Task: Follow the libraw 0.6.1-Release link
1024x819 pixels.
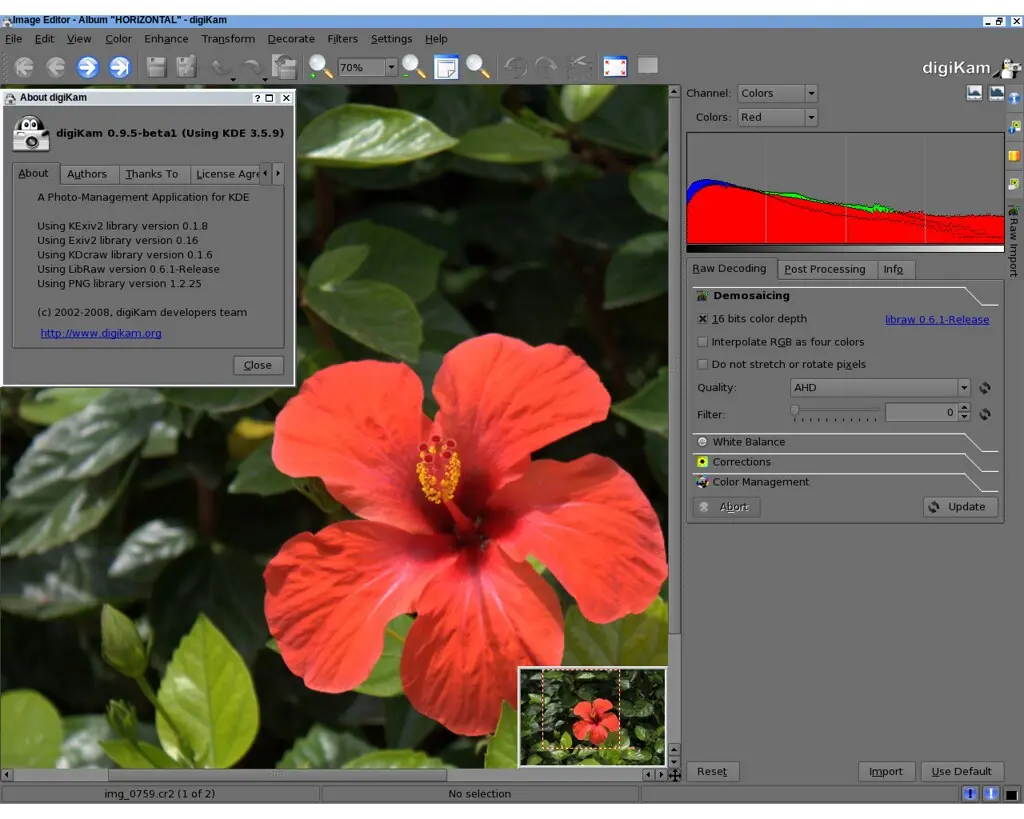Action: coord(938,318)
